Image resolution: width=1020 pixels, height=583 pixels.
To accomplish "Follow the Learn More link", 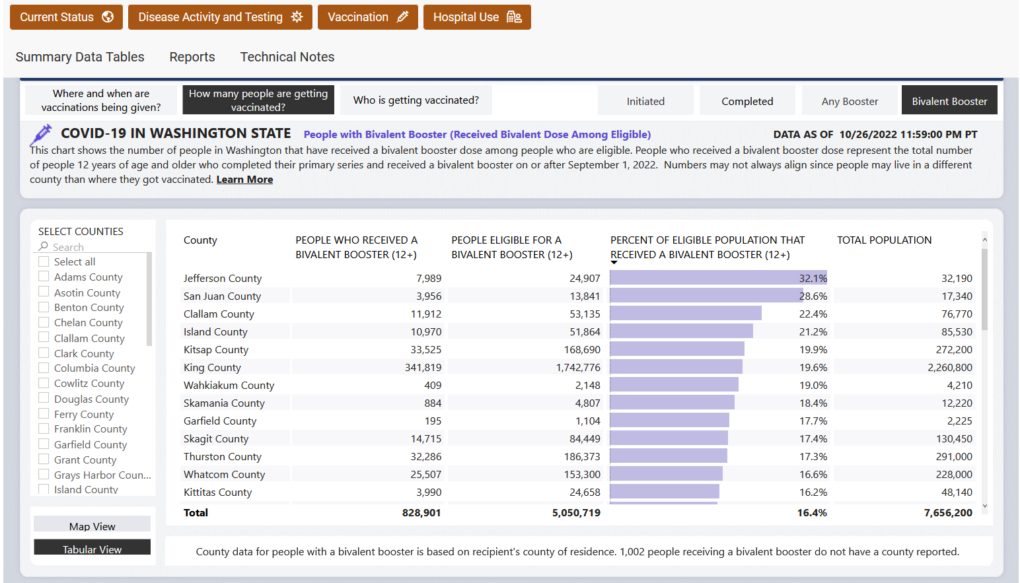I will tap(244, 180).
